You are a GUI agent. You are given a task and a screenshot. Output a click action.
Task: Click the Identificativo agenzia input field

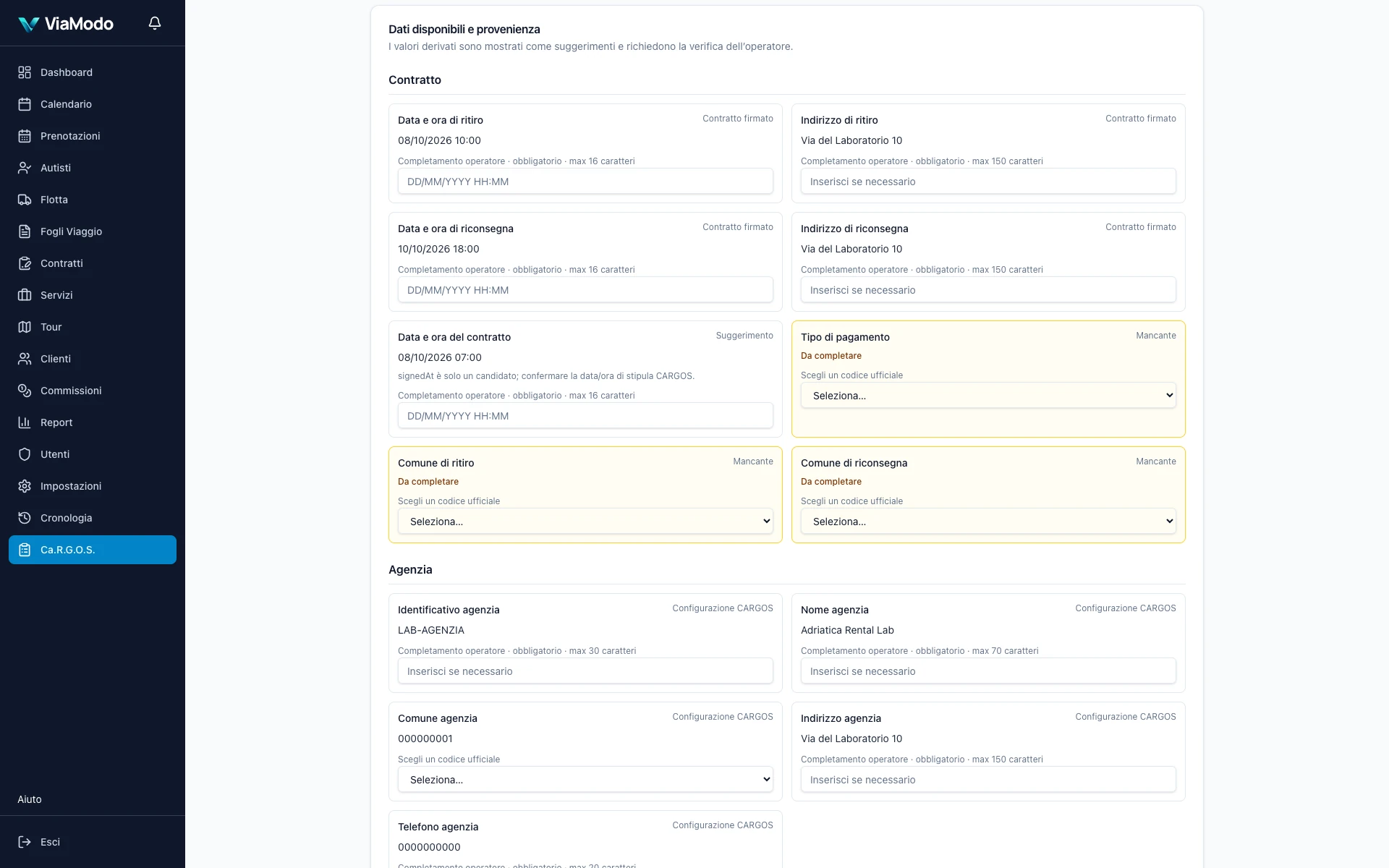coord(585,671)
